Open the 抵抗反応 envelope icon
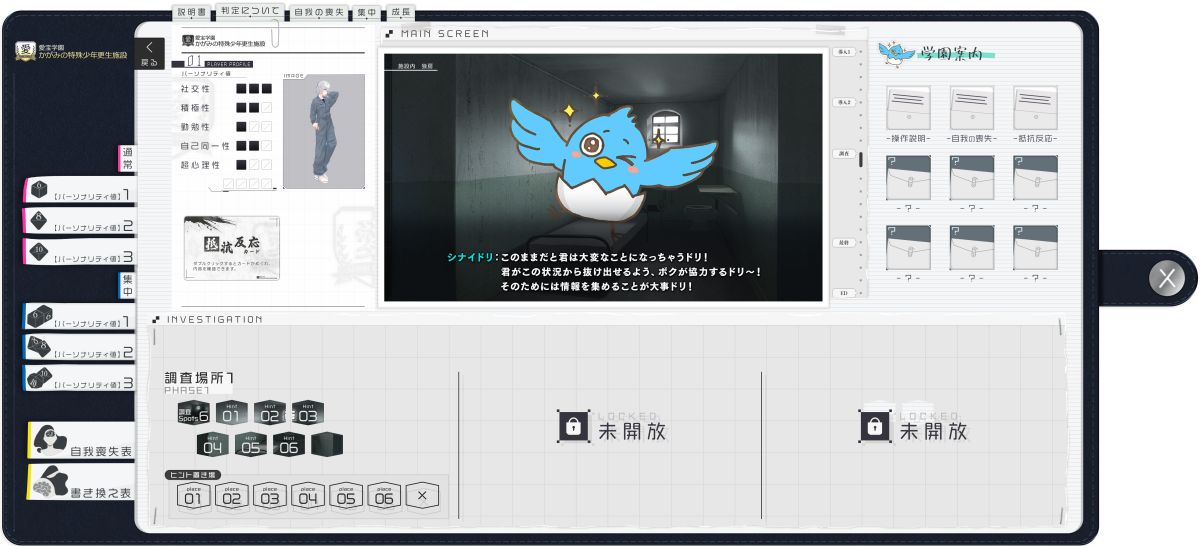Image resolution: width=1200 pixels, height=546 pixels. tap(1035, 107)
